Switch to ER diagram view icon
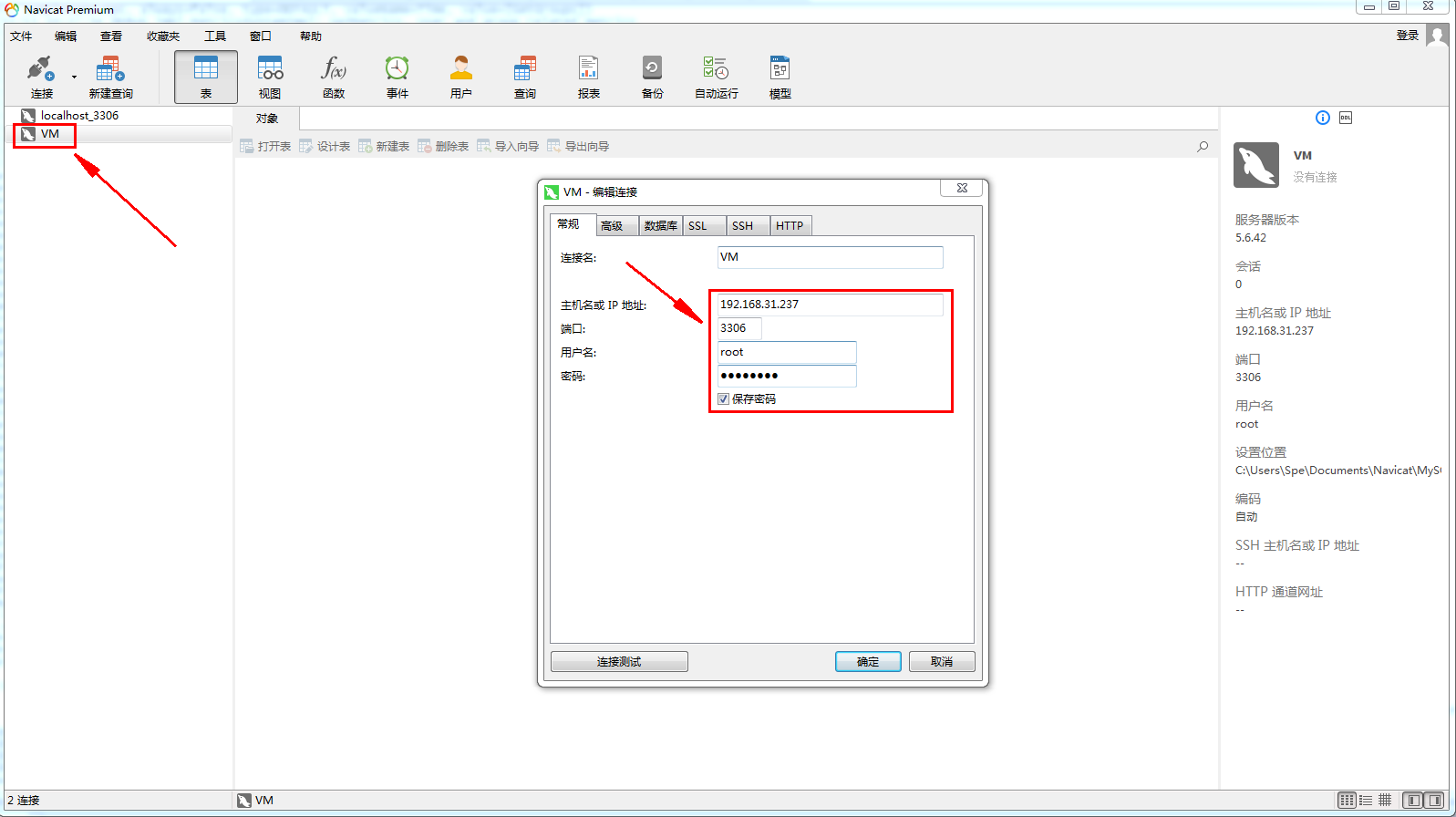 point(1385,800)
